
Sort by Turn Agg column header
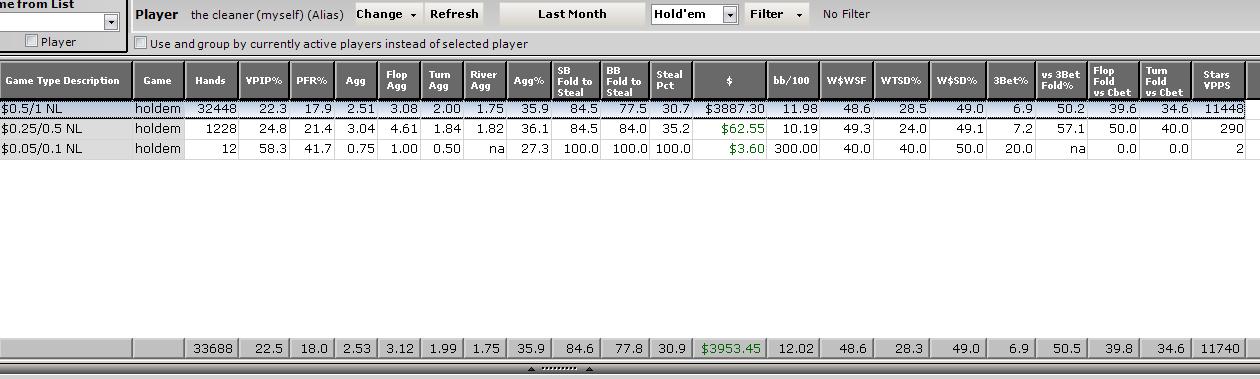[442, 80]
